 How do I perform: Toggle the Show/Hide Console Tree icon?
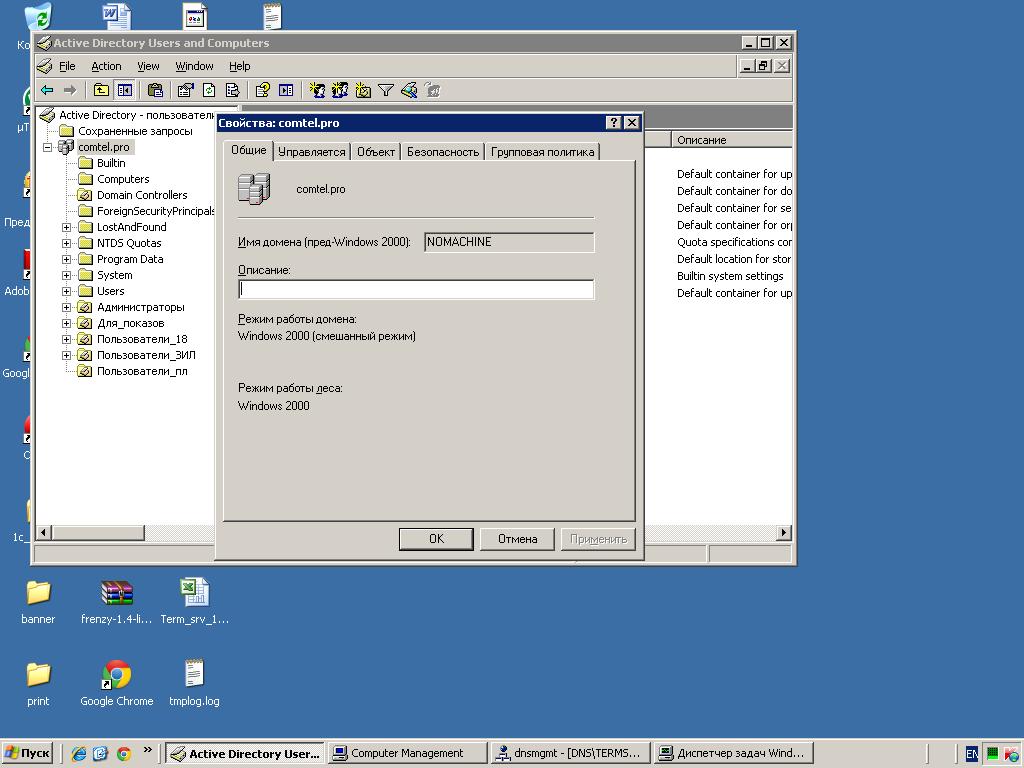(x=125, y=90)
